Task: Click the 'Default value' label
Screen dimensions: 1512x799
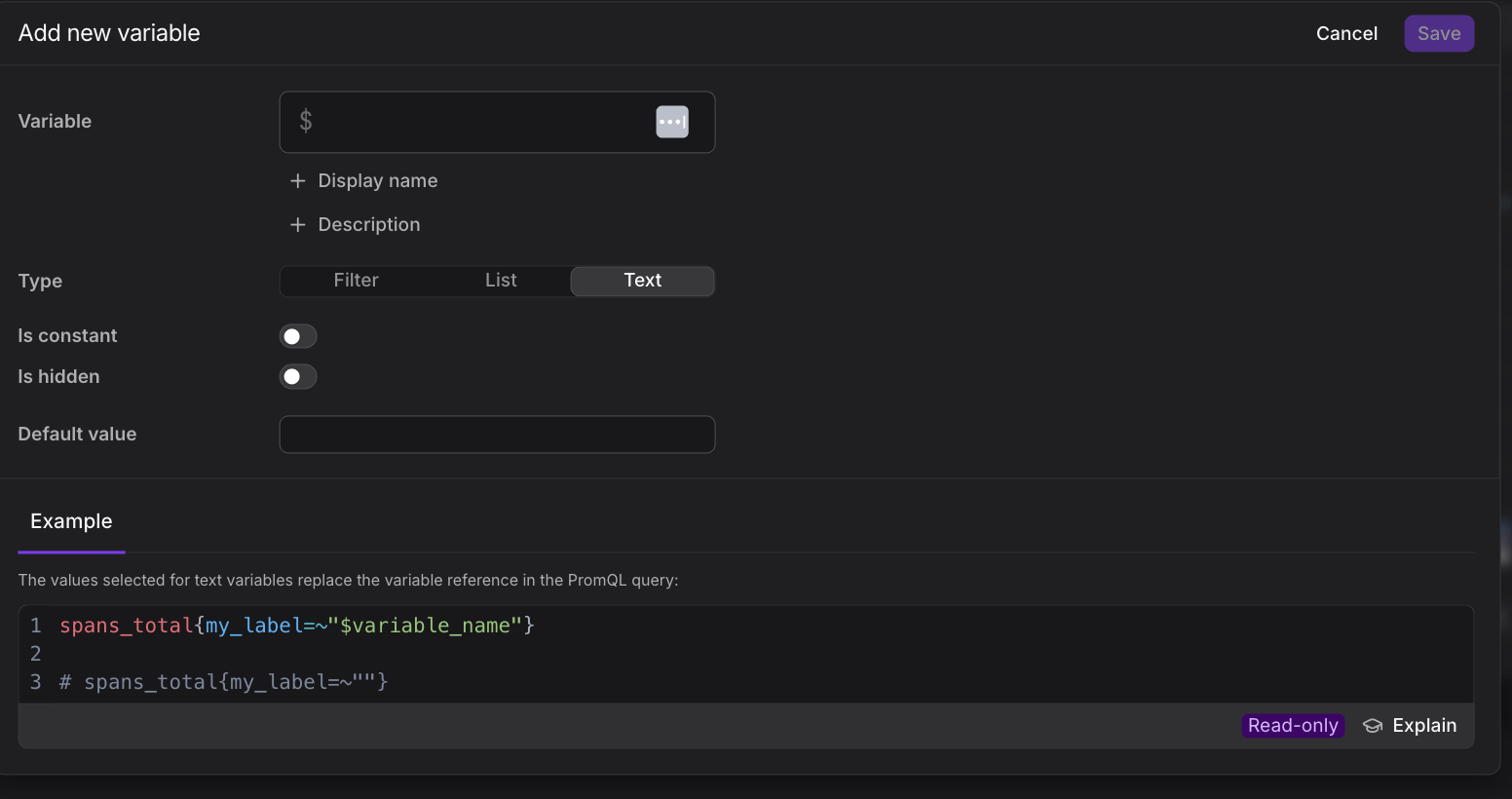Action: pyautogui.click(x=77, y=435)
